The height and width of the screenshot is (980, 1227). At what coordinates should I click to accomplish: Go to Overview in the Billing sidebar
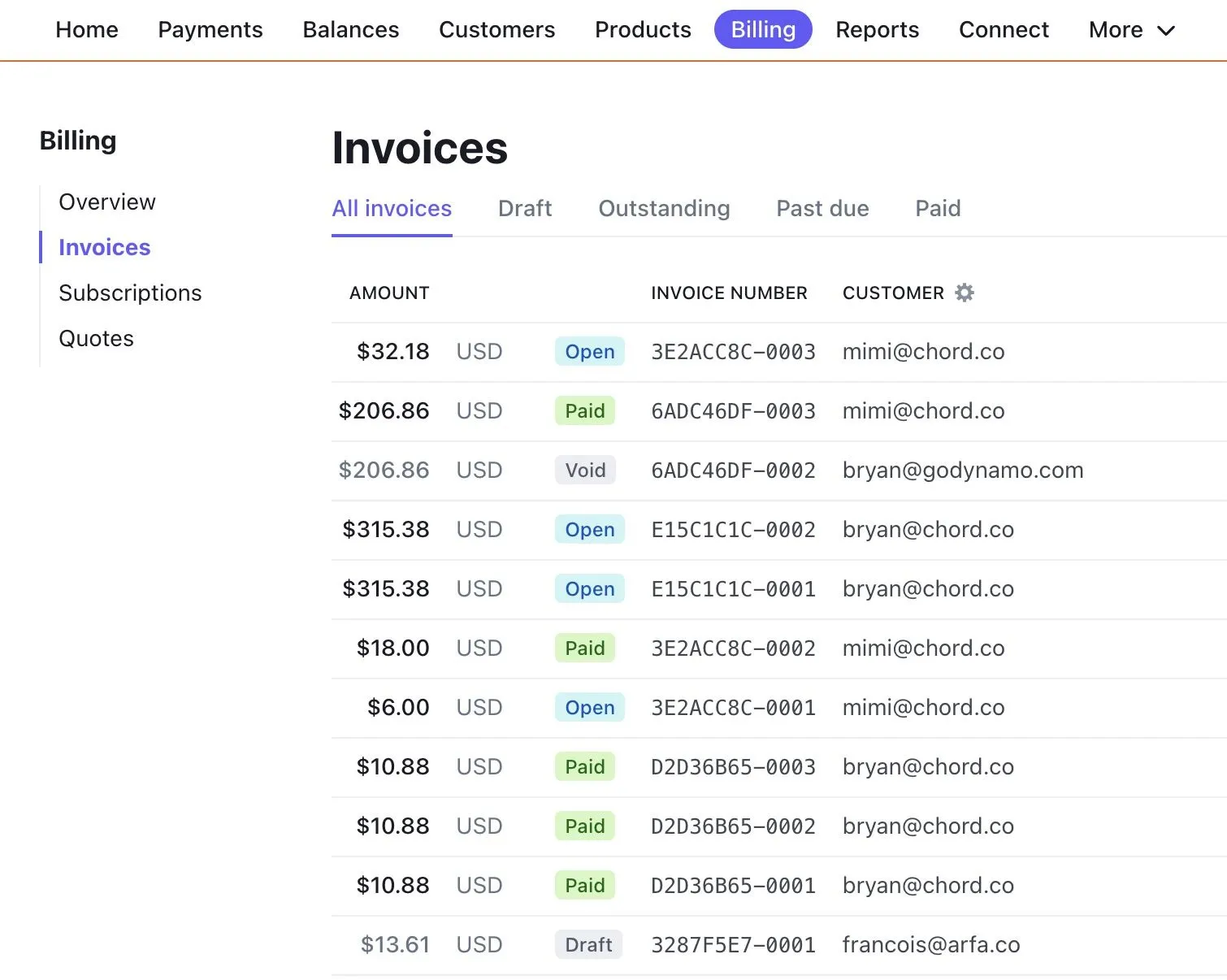tap(107, 202)
